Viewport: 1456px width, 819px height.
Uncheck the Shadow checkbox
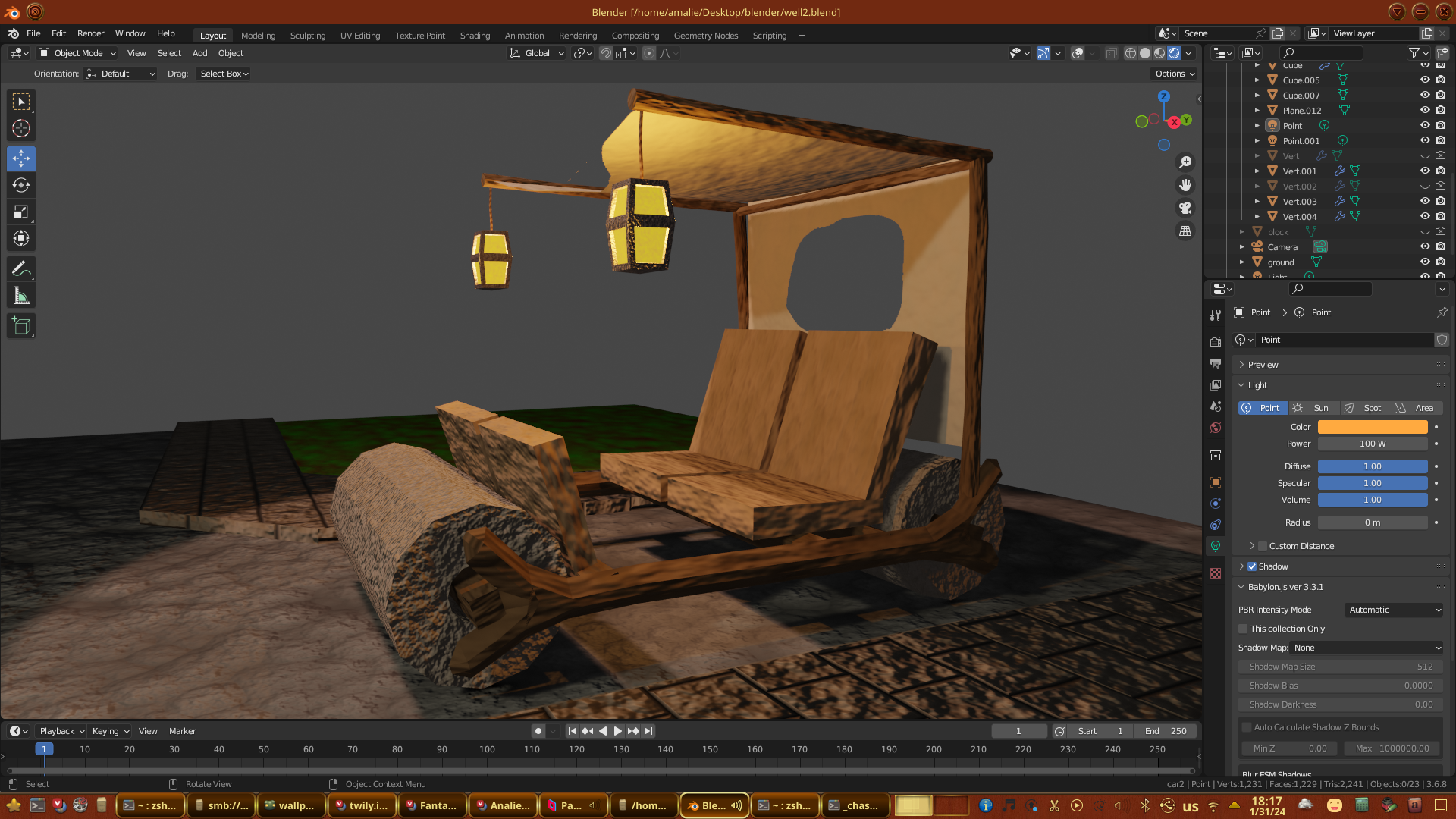pyautogui.click(x=1252, y=566)
